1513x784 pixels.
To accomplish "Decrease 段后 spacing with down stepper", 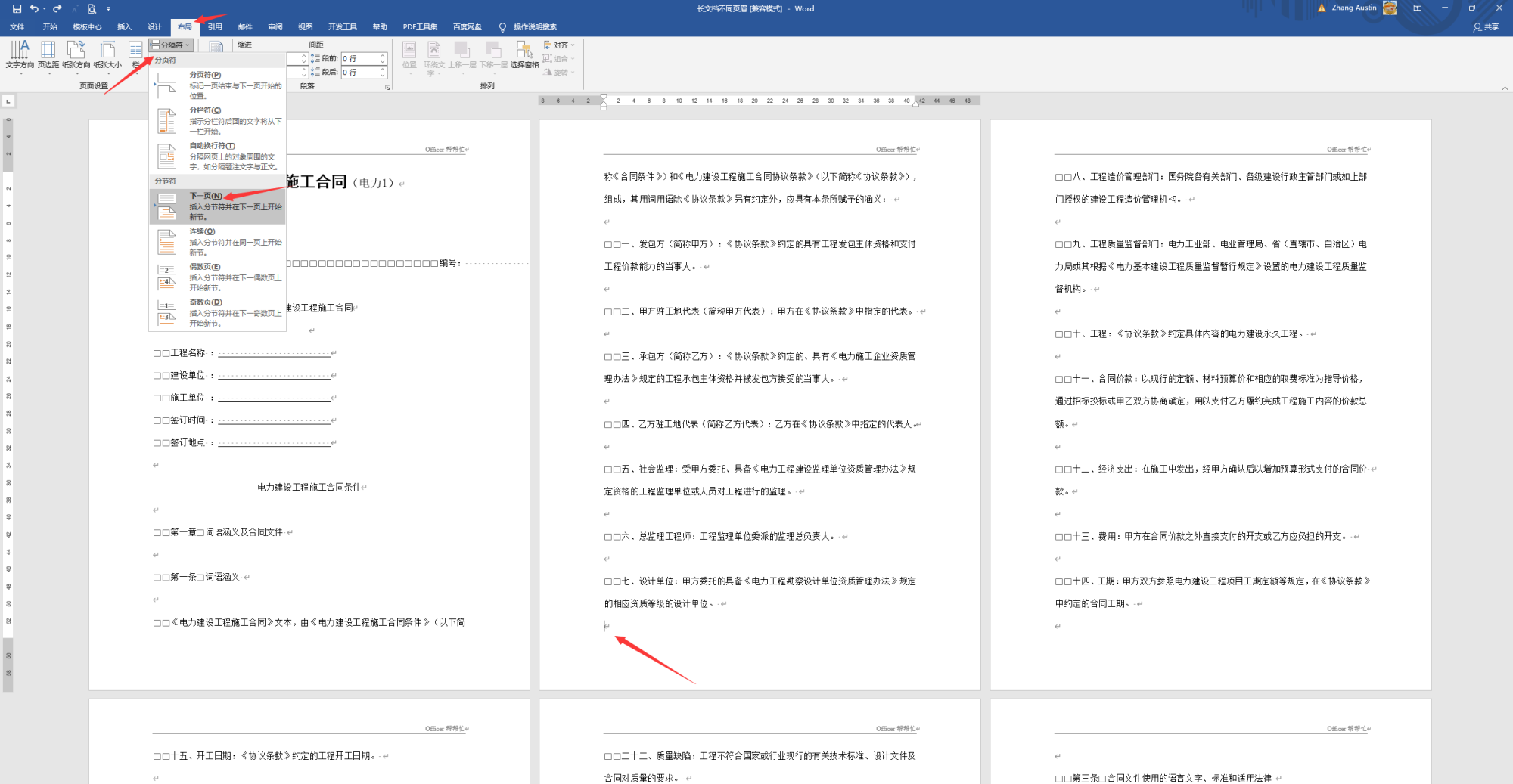I will 383,76.
